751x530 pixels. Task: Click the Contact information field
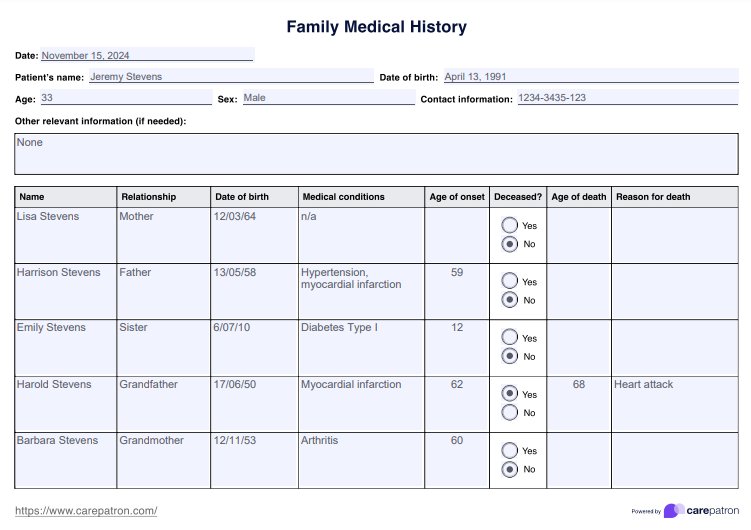(x=627, y=98)
